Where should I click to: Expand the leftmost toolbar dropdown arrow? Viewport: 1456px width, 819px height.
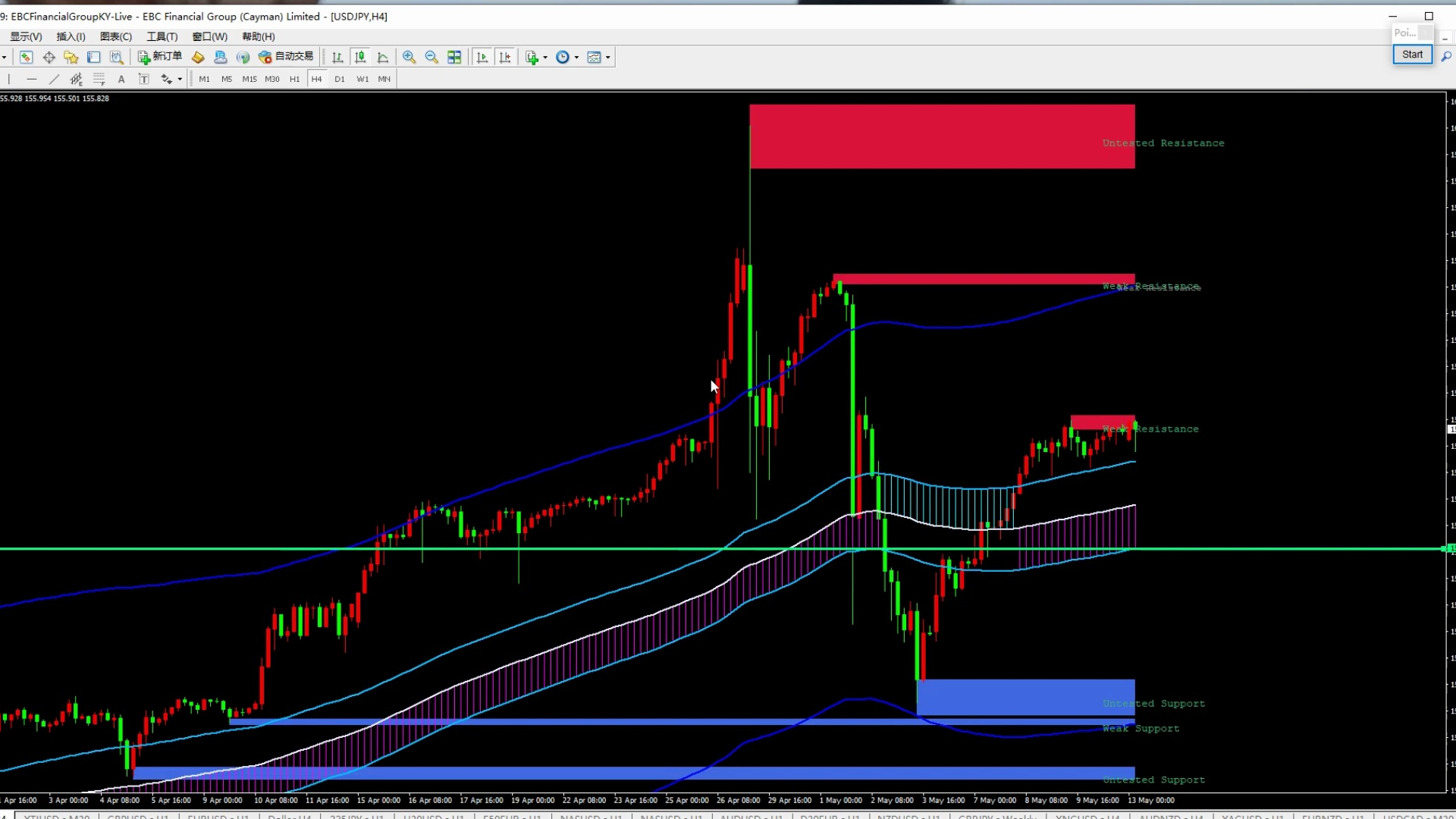pos(5,58)
